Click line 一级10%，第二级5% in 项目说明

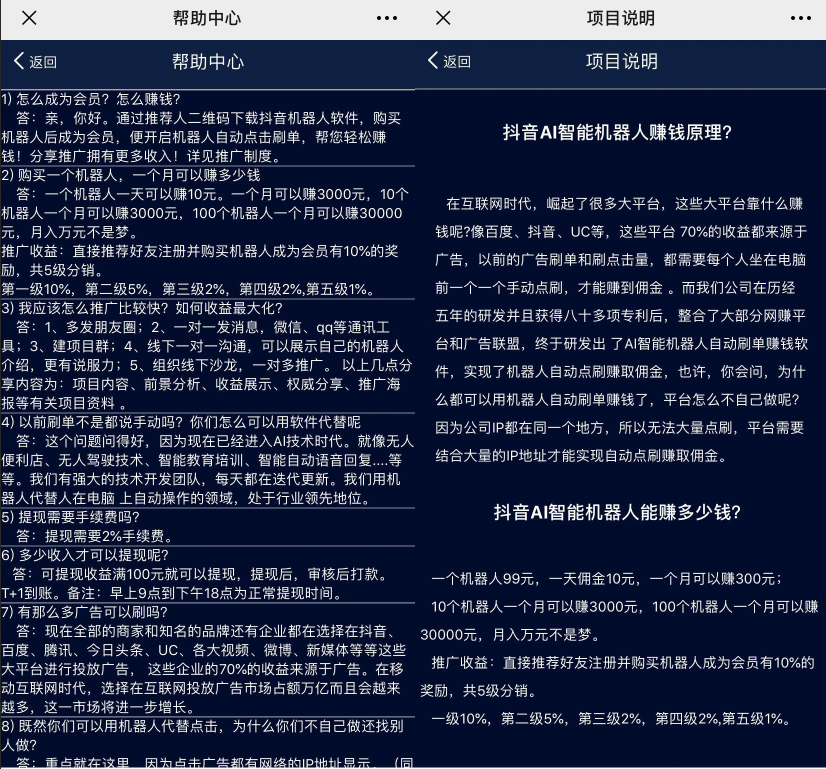point(611,718)
